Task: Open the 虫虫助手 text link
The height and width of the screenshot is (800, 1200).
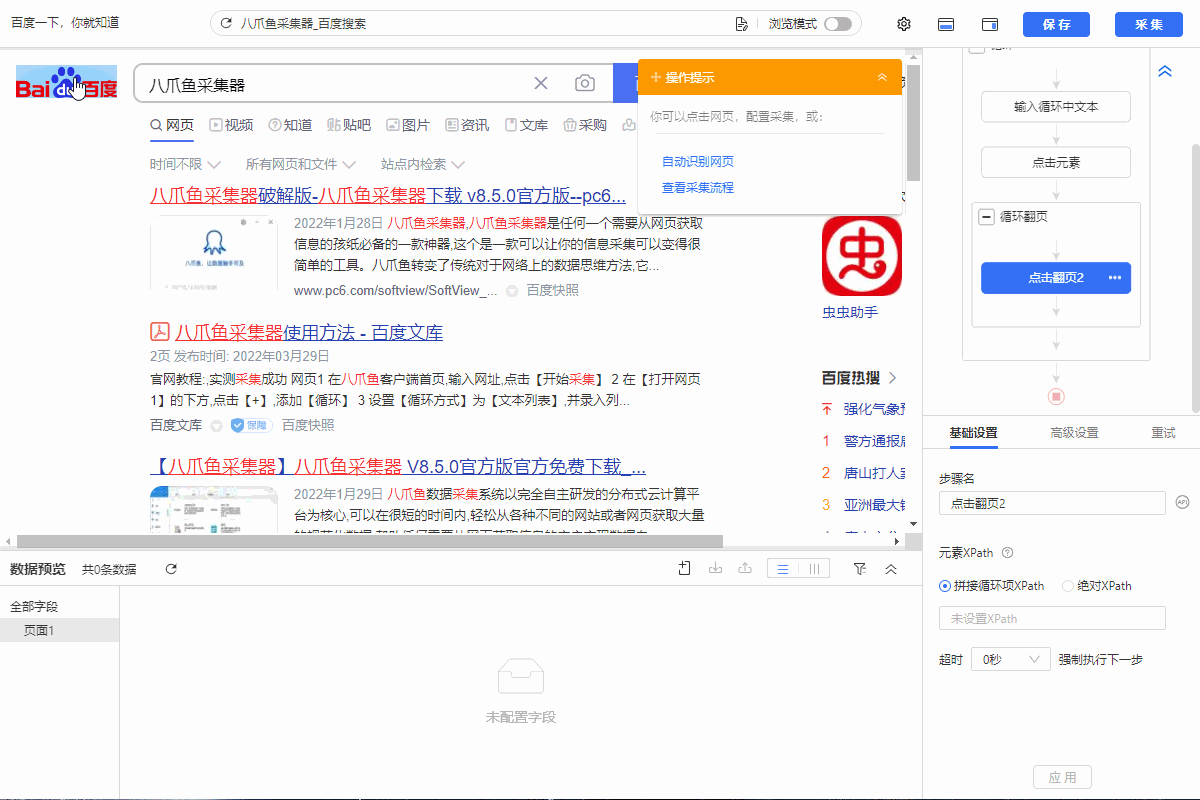Action: (x=850, y=312)
